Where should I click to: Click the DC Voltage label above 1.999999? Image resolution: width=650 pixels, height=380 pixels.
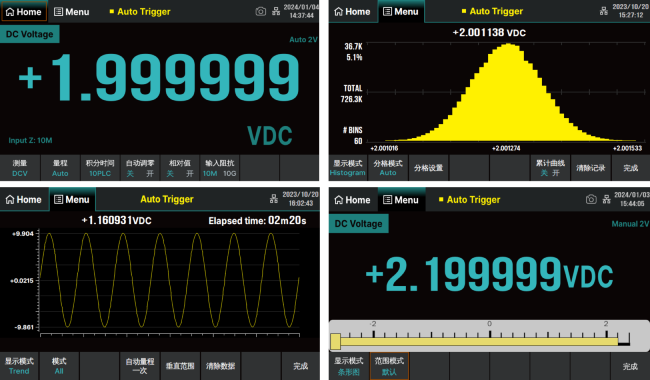(x=29, y=34)
